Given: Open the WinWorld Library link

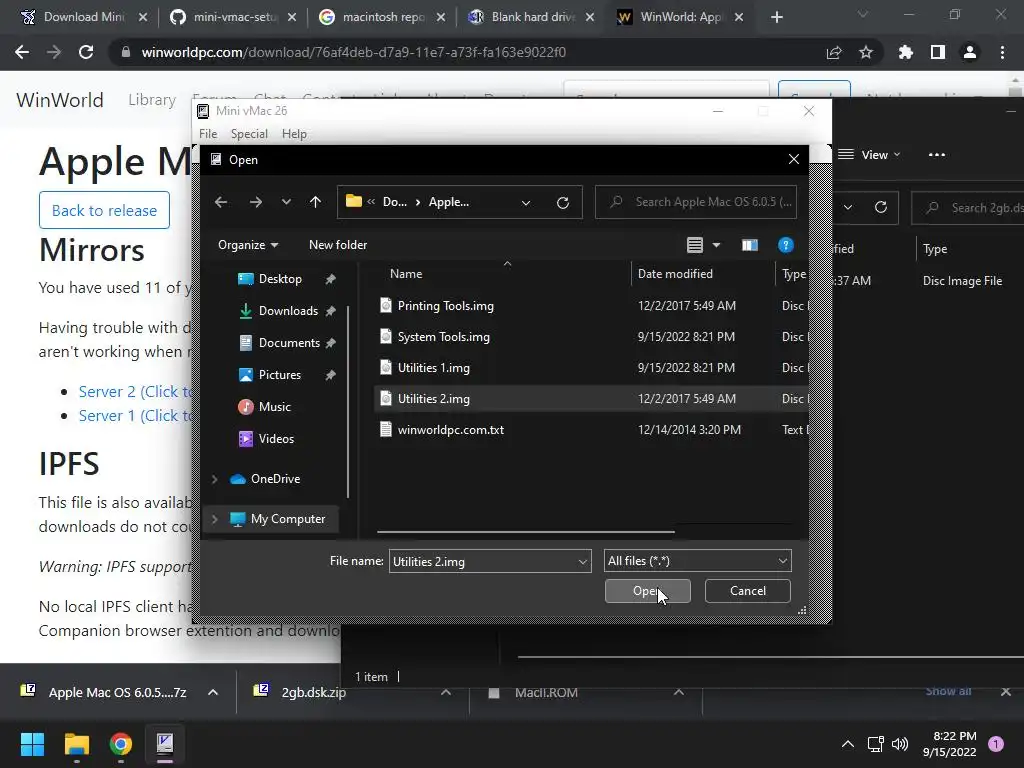Looking at the screenshot, I should coord(152,99).
